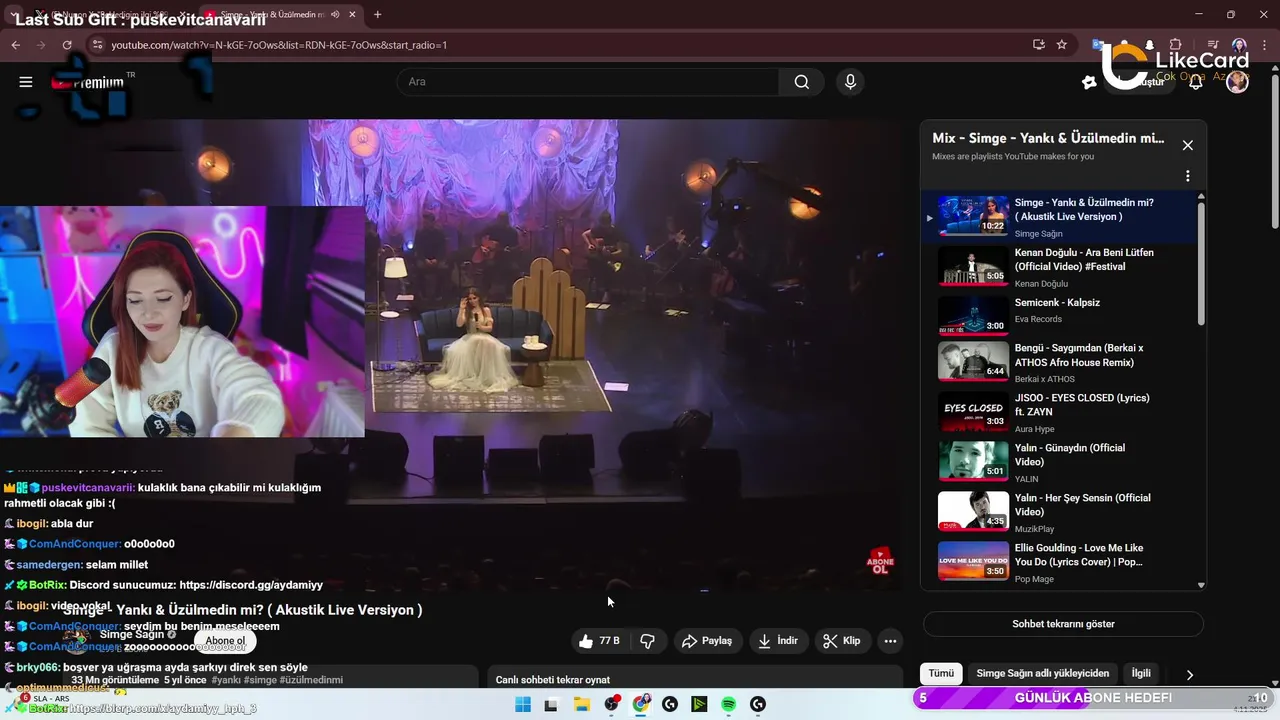Open File Explorer from taskbar
The image size is (1280, 720).
pyautogui.click(x=581, y=704)
